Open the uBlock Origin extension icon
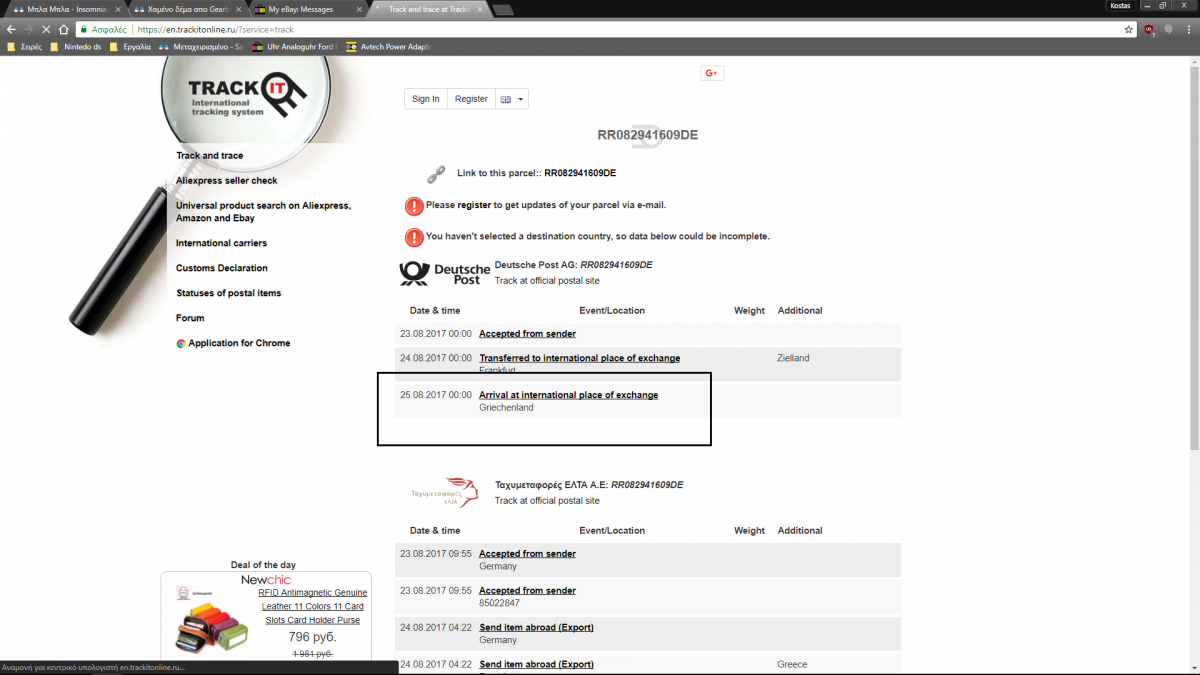This screenshot has width=1200, height=675. point(1149,29)
